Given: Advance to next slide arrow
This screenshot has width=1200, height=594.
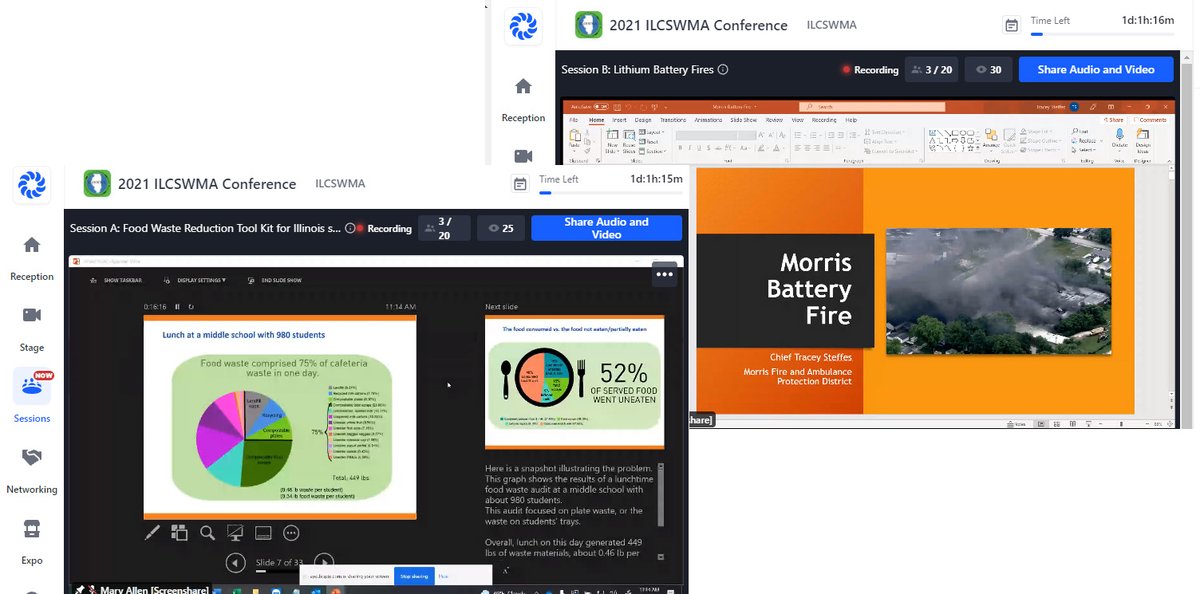Looking at the screenshot, I should click(324, 562).
